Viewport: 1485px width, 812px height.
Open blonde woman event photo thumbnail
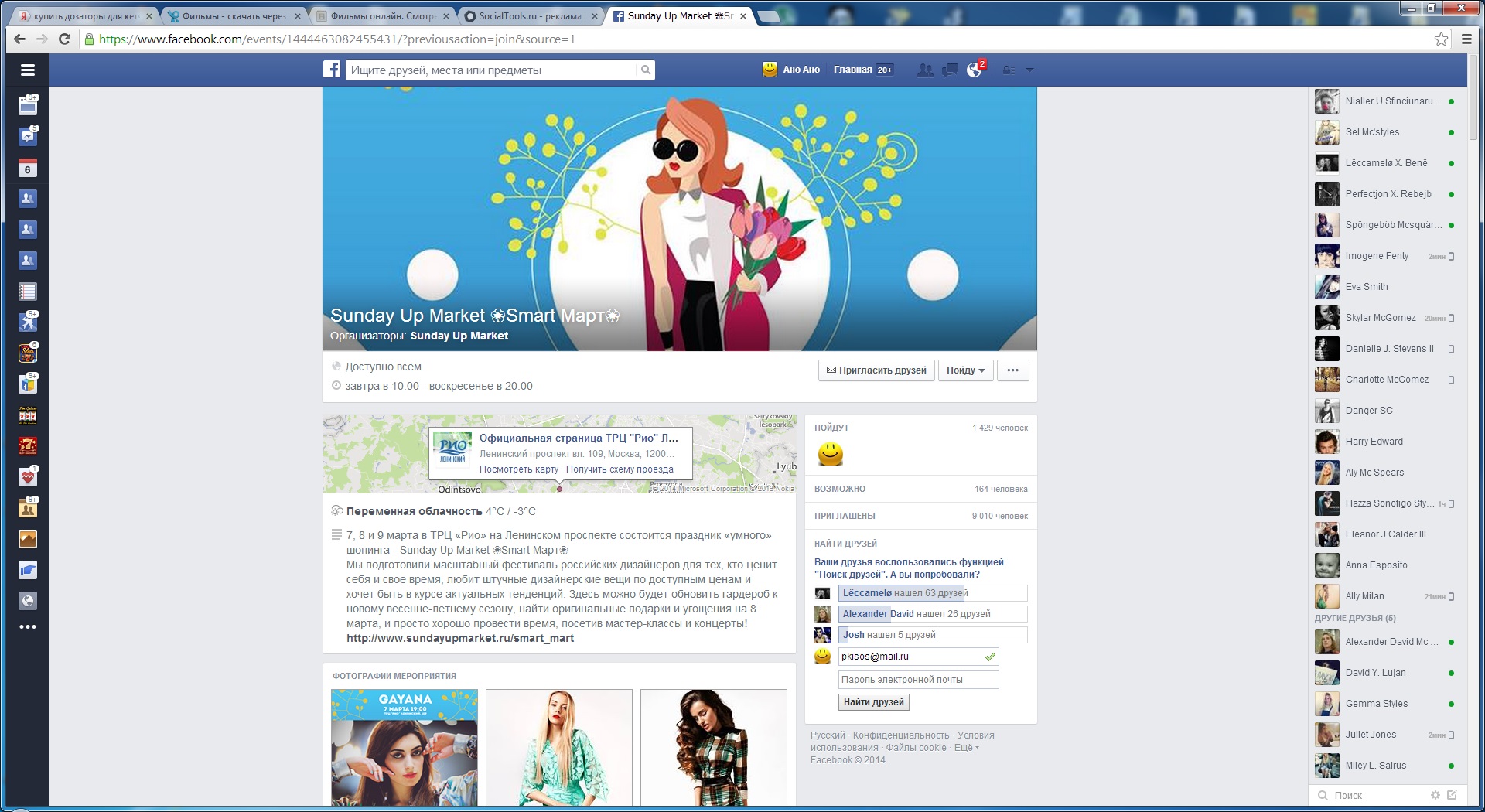559,747
